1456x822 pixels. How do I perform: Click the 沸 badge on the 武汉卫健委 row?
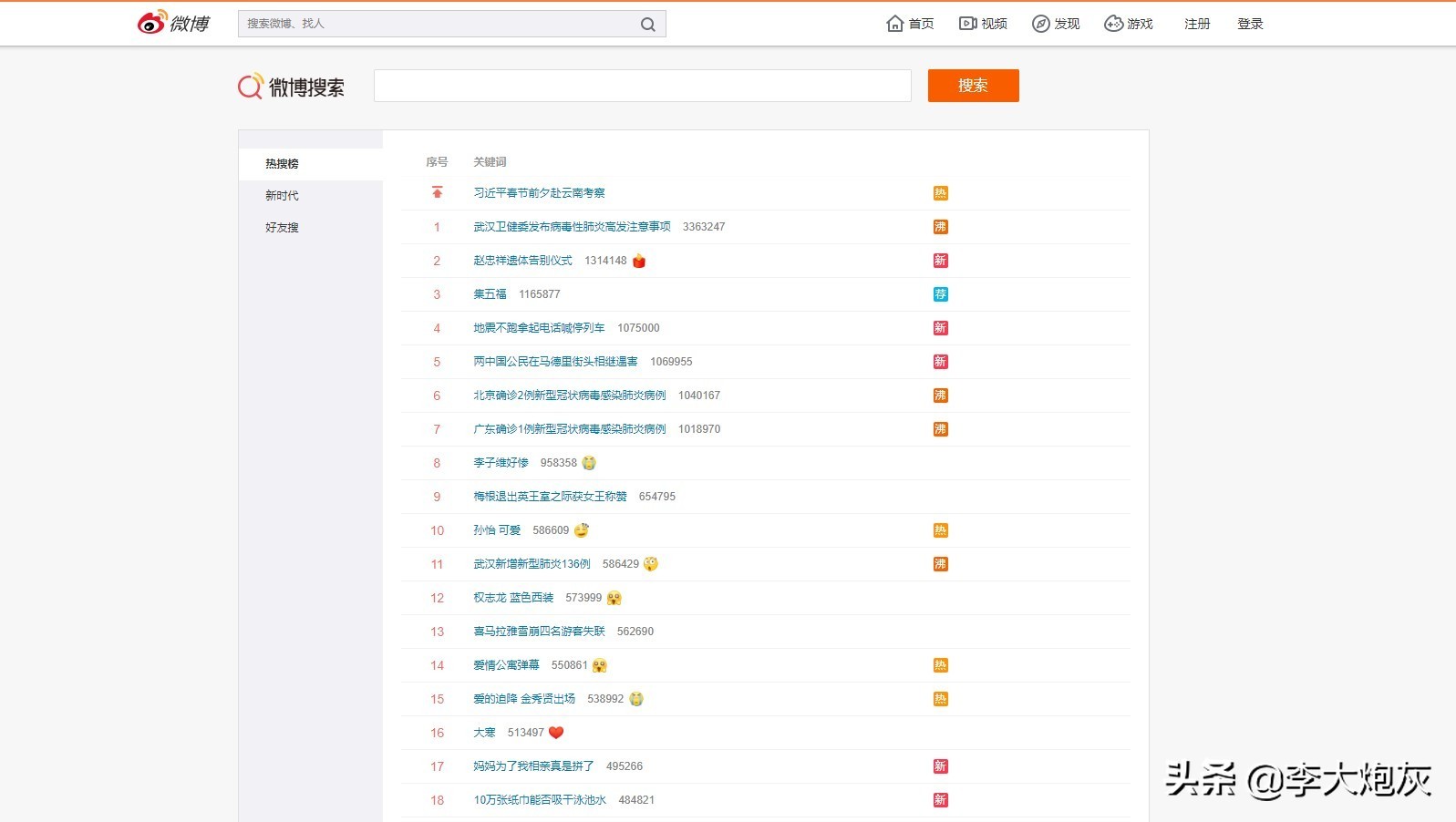pos(941,227)
